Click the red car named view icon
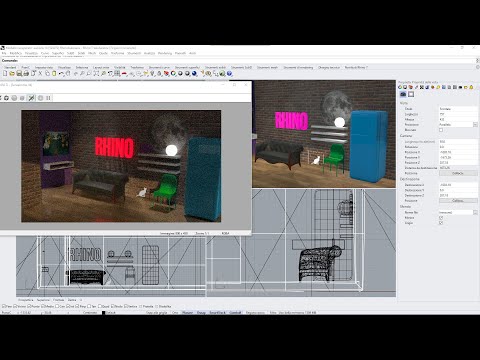Viewport: 480px width, 360px height. click(124, 73)
